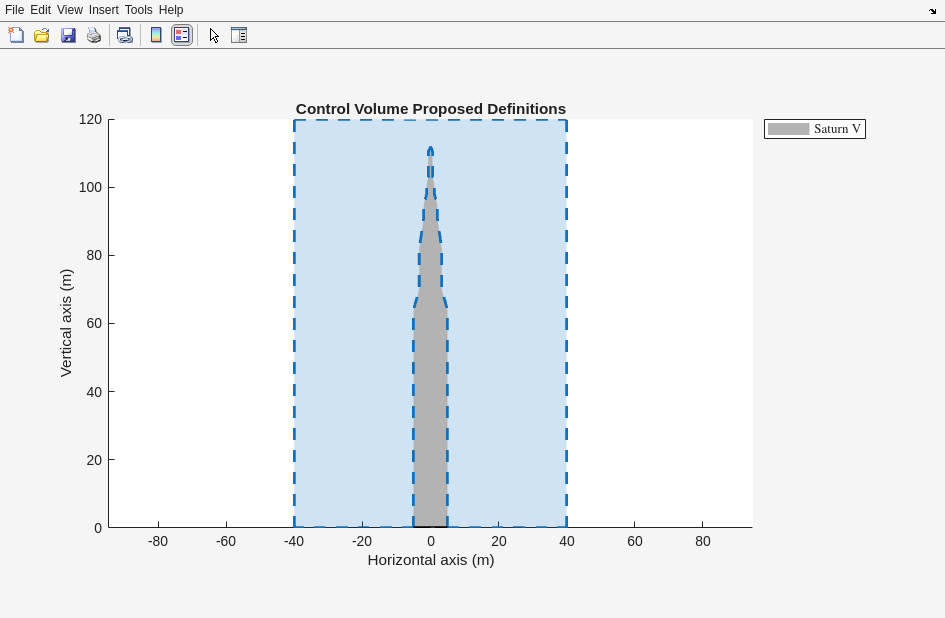
Task: Click the Link Plot toolbar icon
Action: [x=125, y=35]
